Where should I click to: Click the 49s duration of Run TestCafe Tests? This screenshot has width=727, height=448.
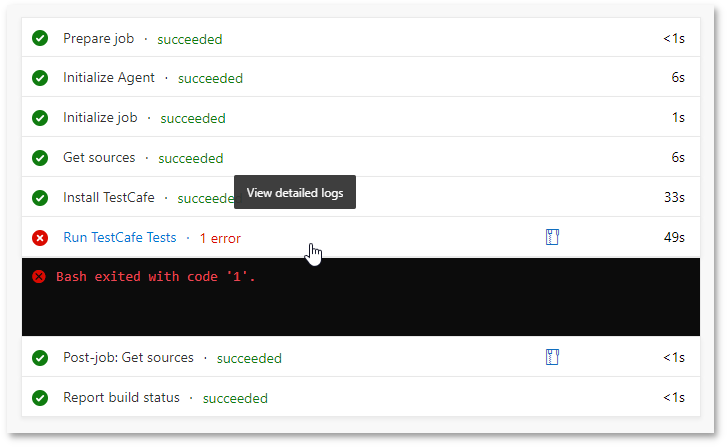674,238
